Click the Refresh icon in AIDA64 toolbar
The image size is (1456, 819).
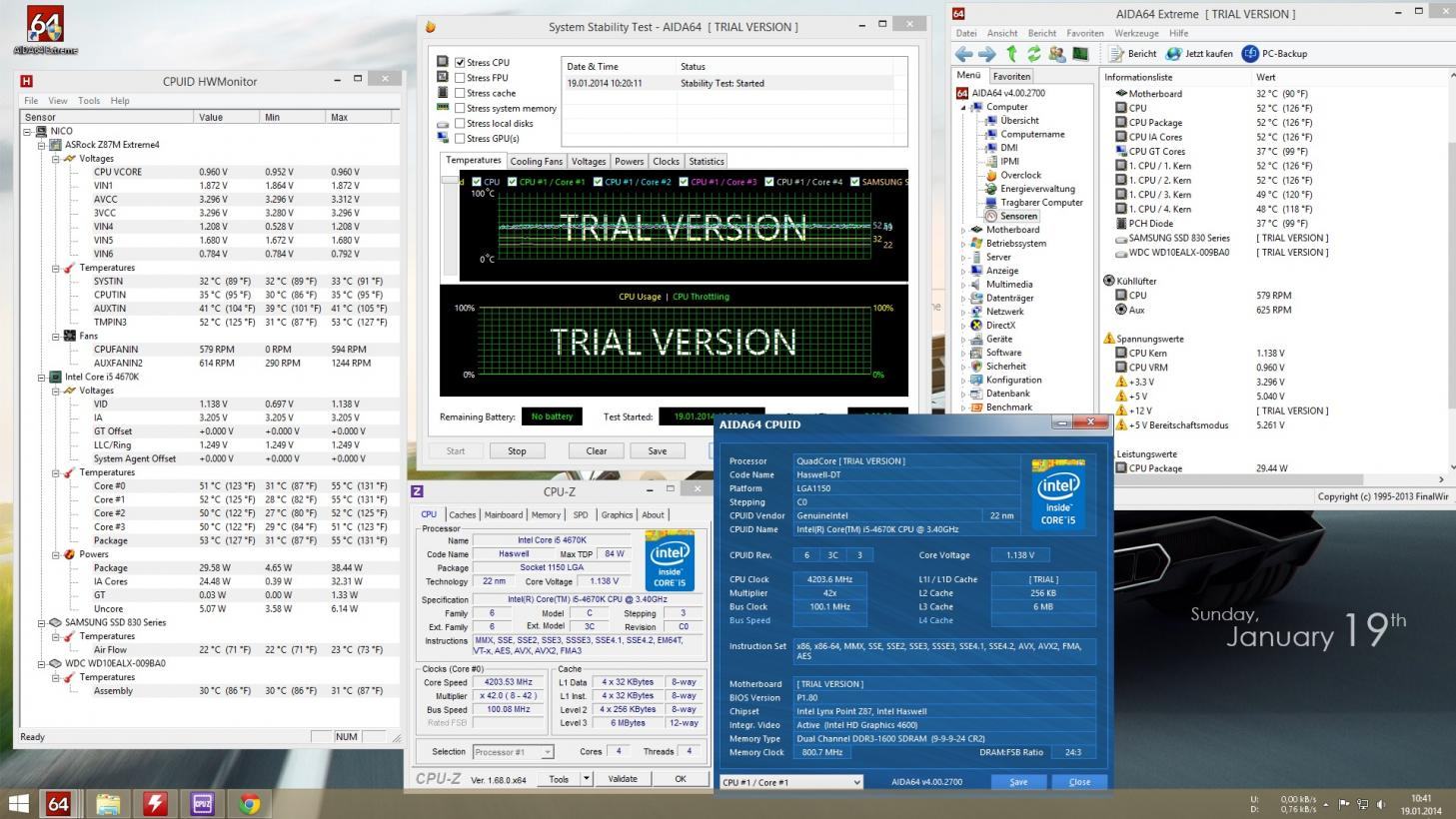(x=1034, y=54)
